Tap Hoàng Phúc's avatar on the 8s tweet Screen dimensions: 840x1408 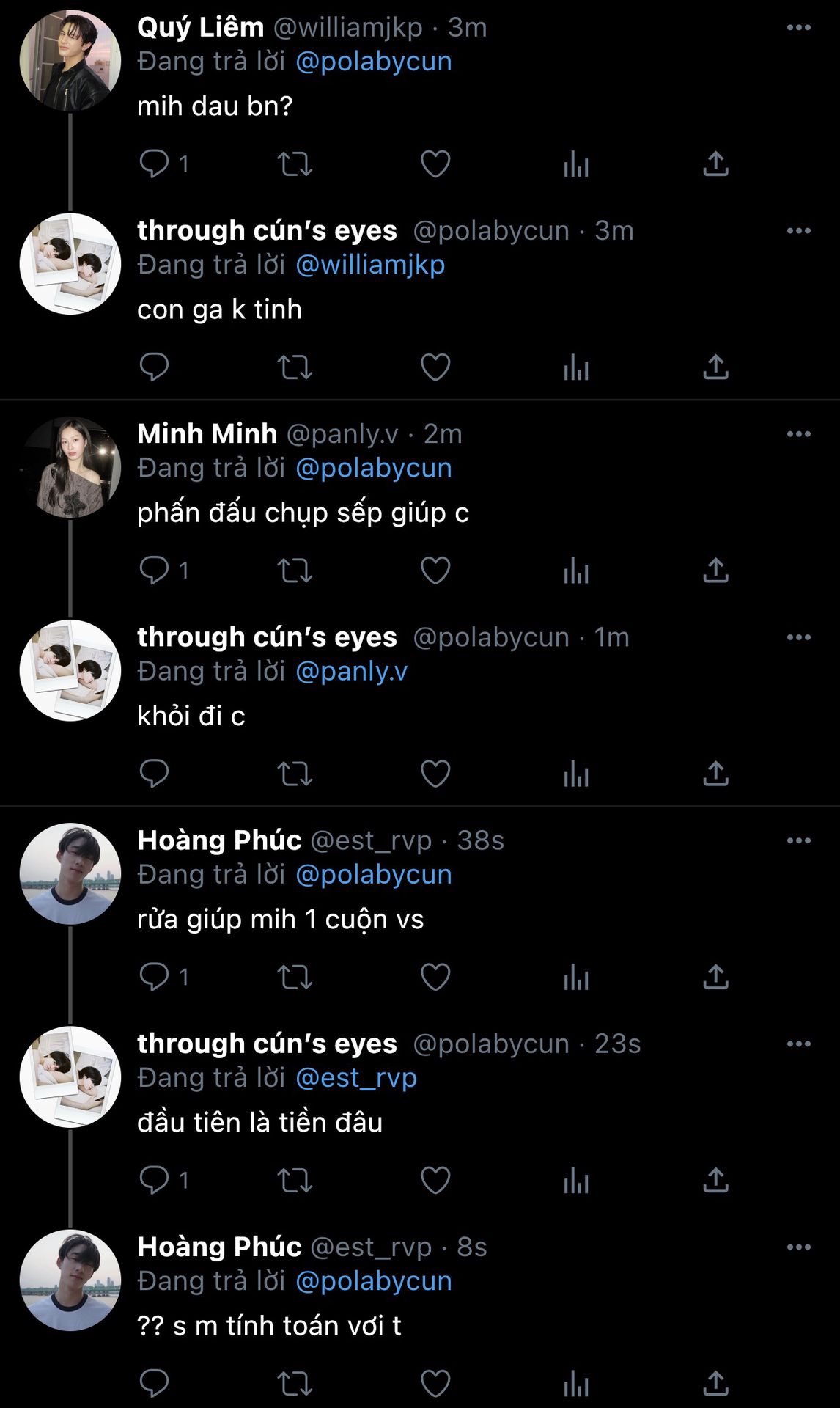70,1280
